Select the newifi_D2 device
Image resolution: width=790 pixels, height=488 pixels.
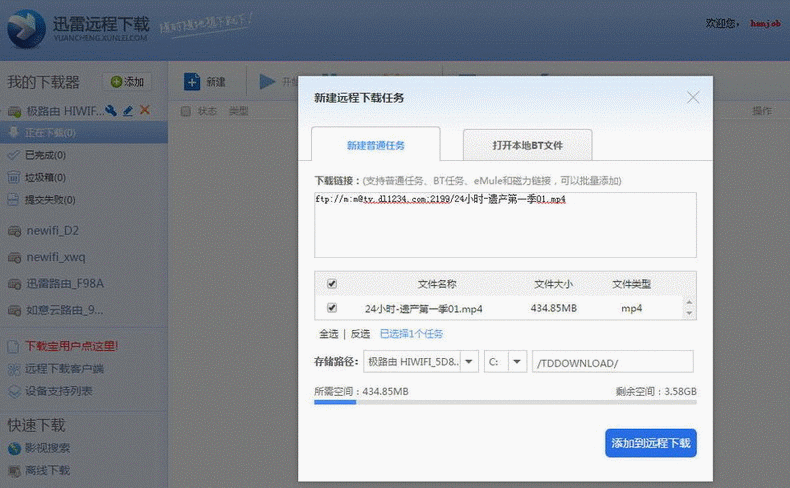pos(52,231)
